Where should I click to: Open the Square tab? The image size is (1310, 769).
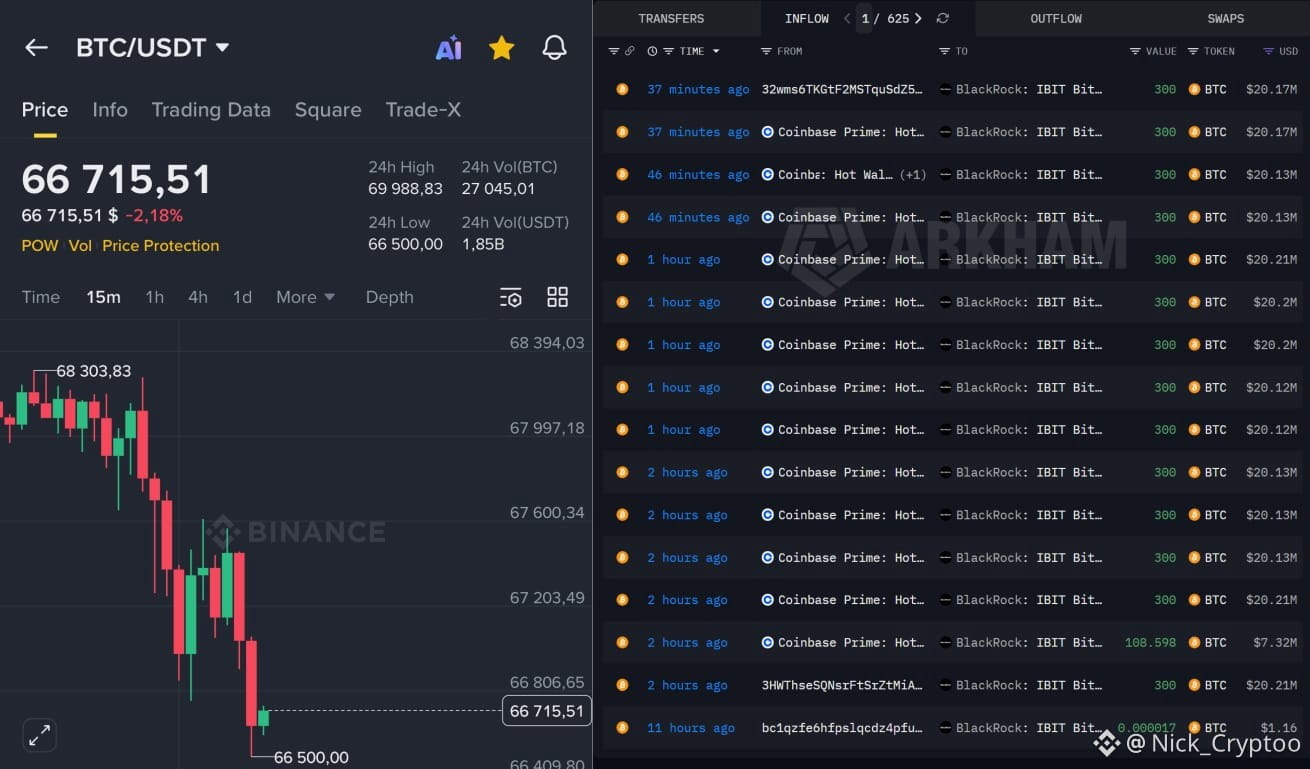tap(328, 110)
